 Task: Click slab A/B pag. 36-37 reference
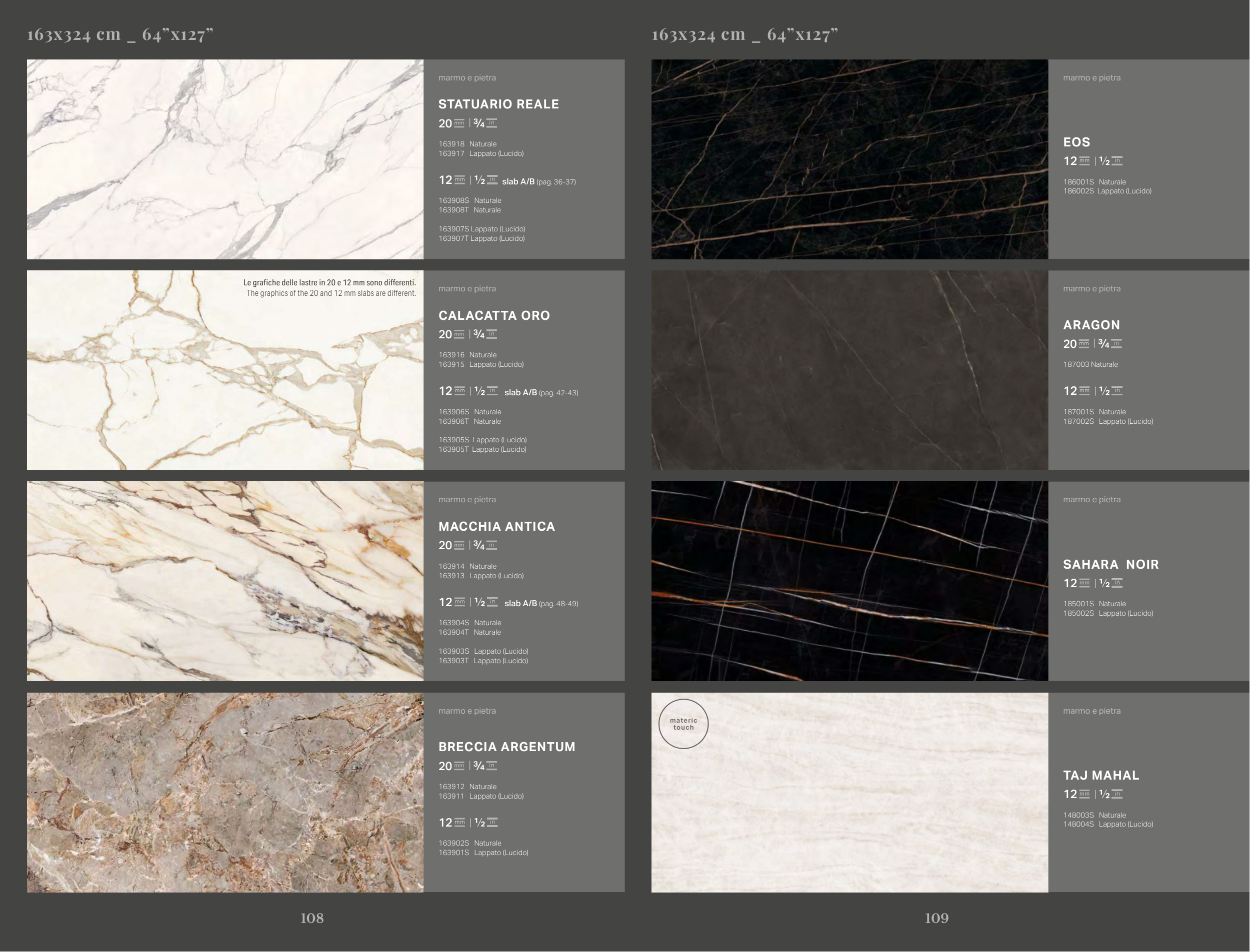coord(538,182)
